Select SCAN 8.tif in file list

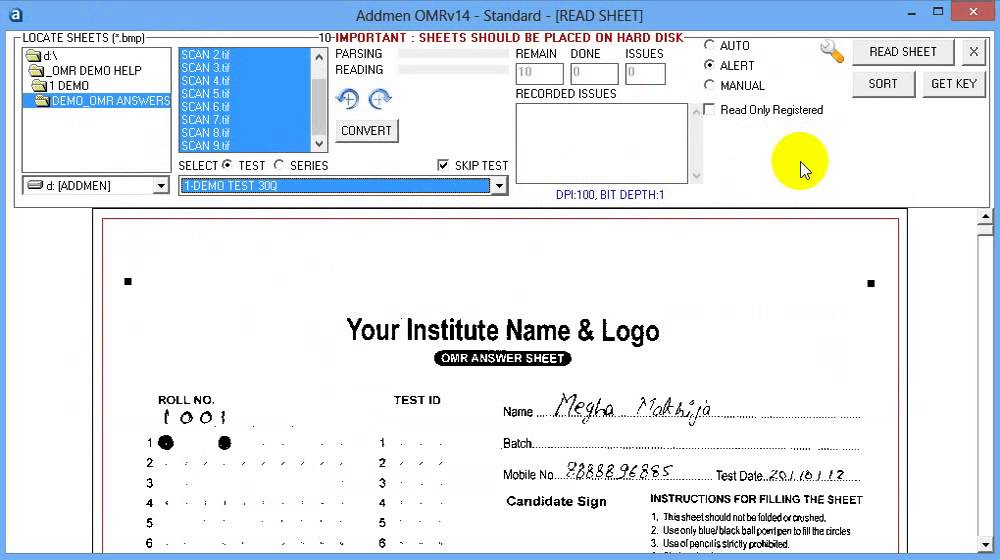tap(244, 133)
